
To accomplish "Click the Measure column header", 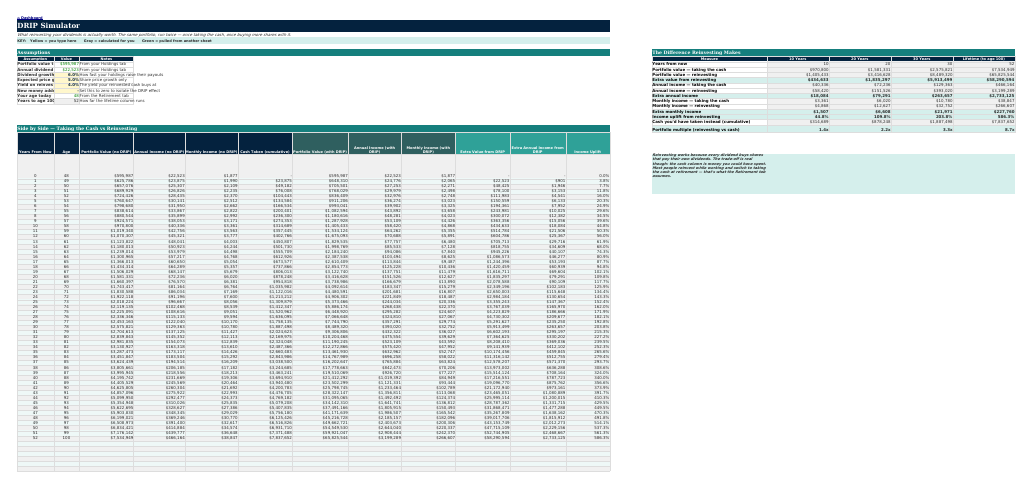I will point(710,59).
